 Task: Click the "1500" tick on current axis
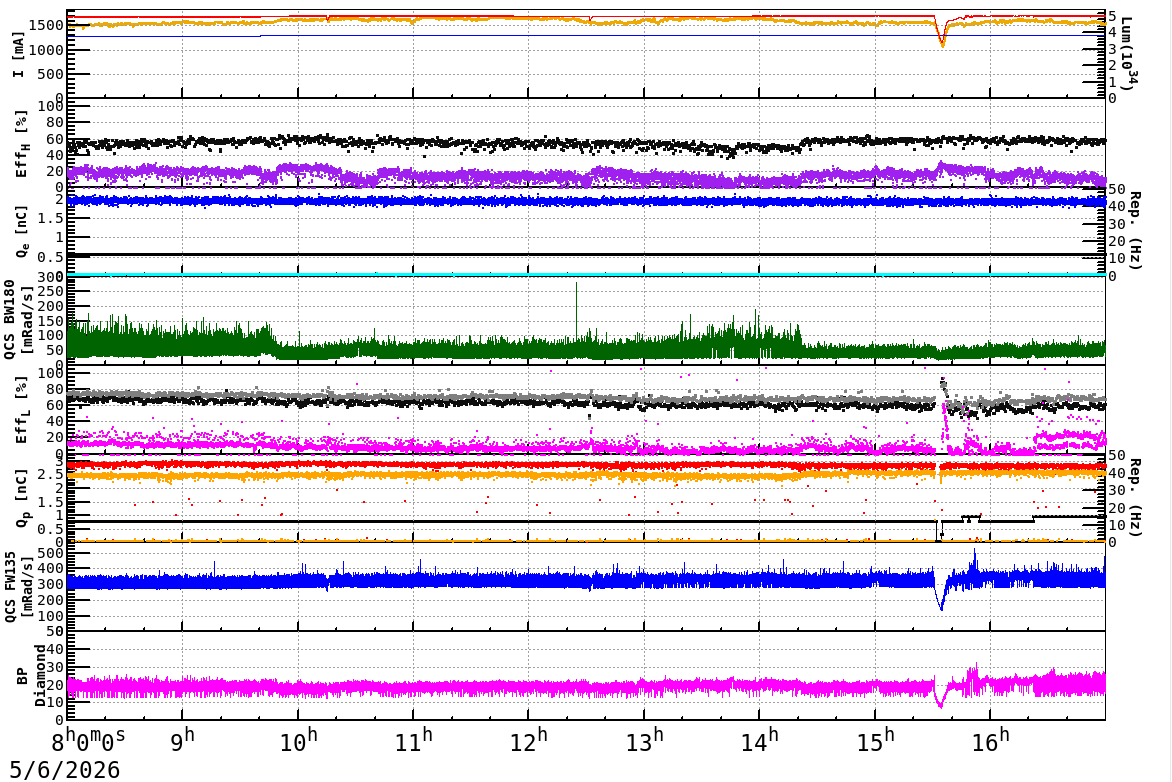pos(46,25)
